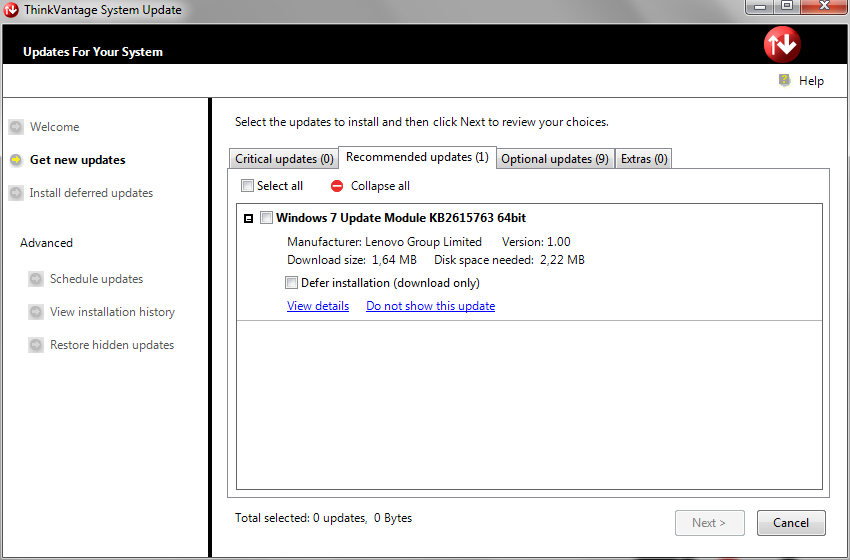
Task: Switch to the Extras tab
Action: pos(644,159)
